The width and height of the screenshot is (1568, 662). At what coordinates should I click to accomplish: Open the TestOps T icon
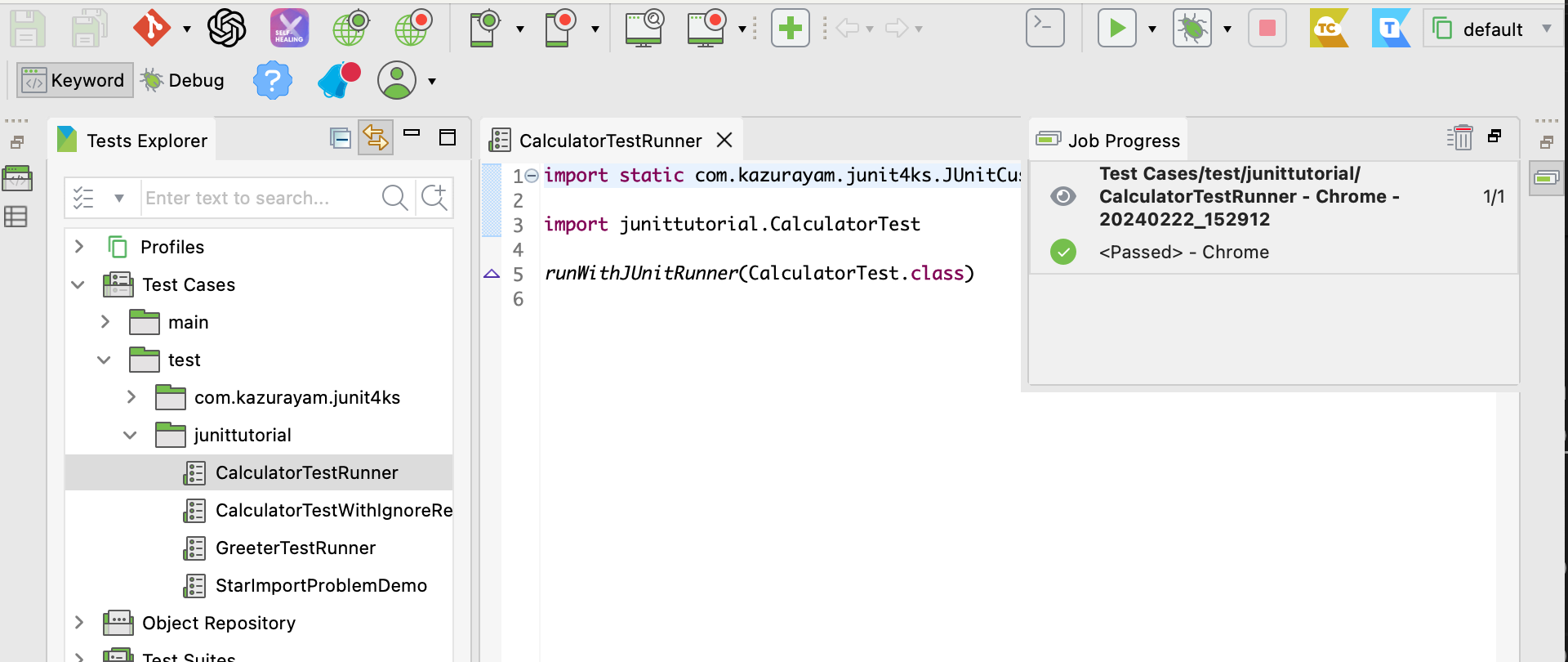pyautogui.click(x=1391, y=29)
